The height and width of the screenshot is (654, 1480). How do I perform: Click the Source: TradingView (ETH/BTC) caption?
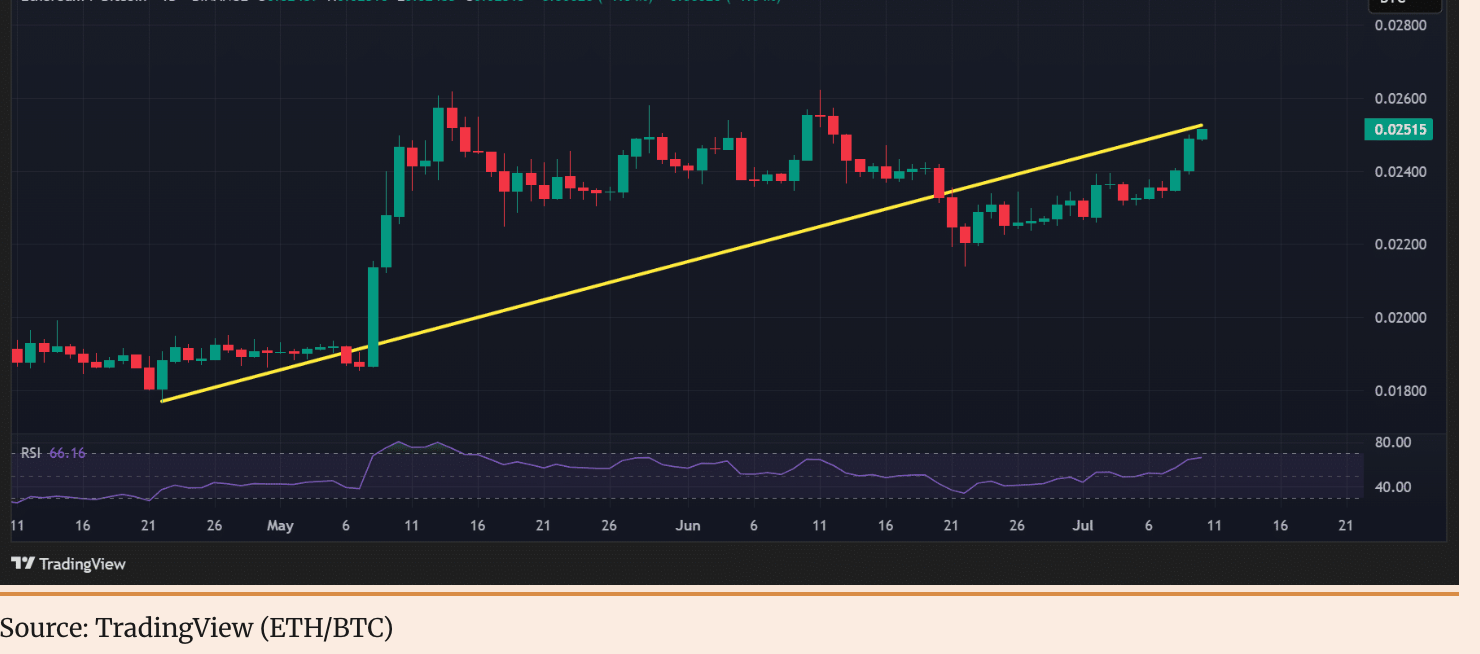click(197, 628)
